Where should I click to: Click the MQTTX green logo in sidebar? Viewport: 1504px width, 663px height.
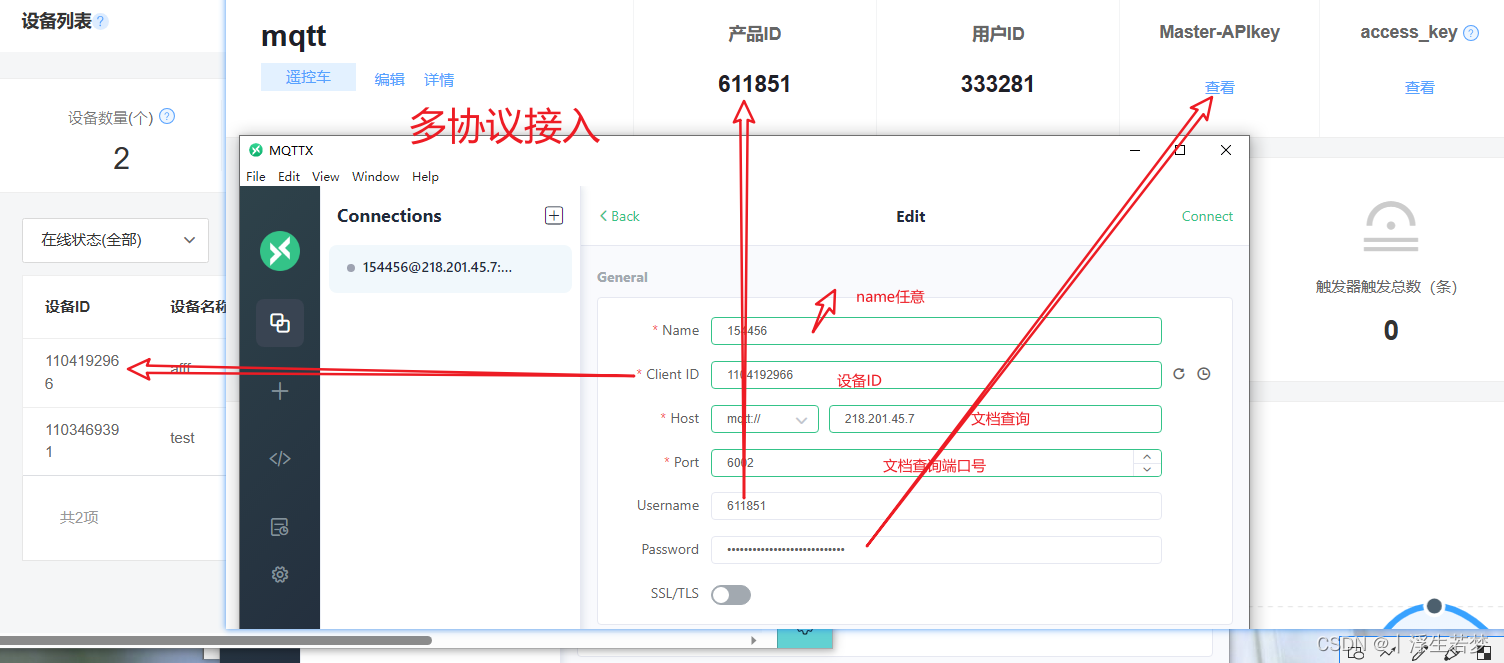tap(280, 251)
